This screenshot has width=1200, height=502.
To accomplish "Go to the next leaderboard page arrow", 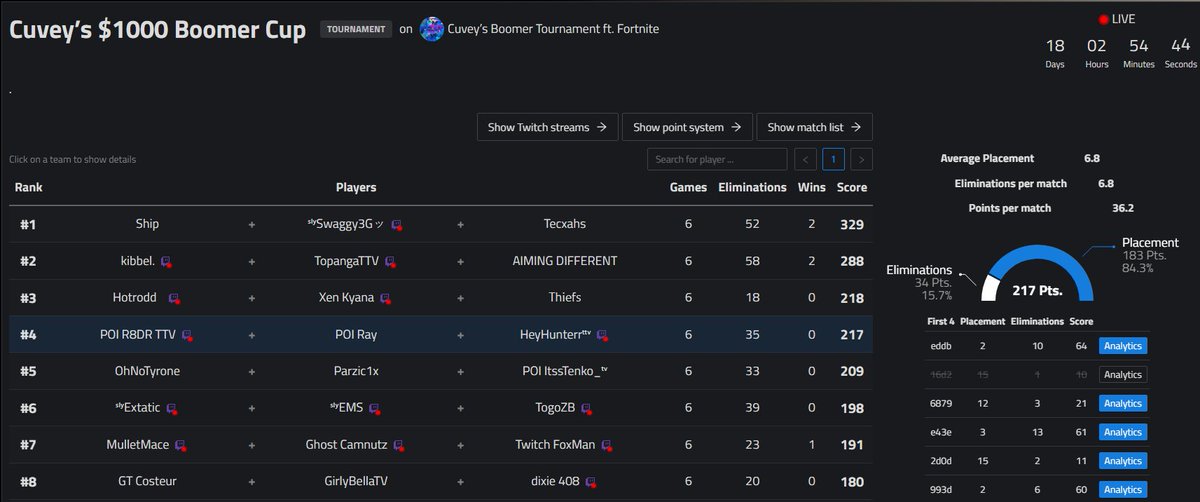I will [x=862, y=159].
